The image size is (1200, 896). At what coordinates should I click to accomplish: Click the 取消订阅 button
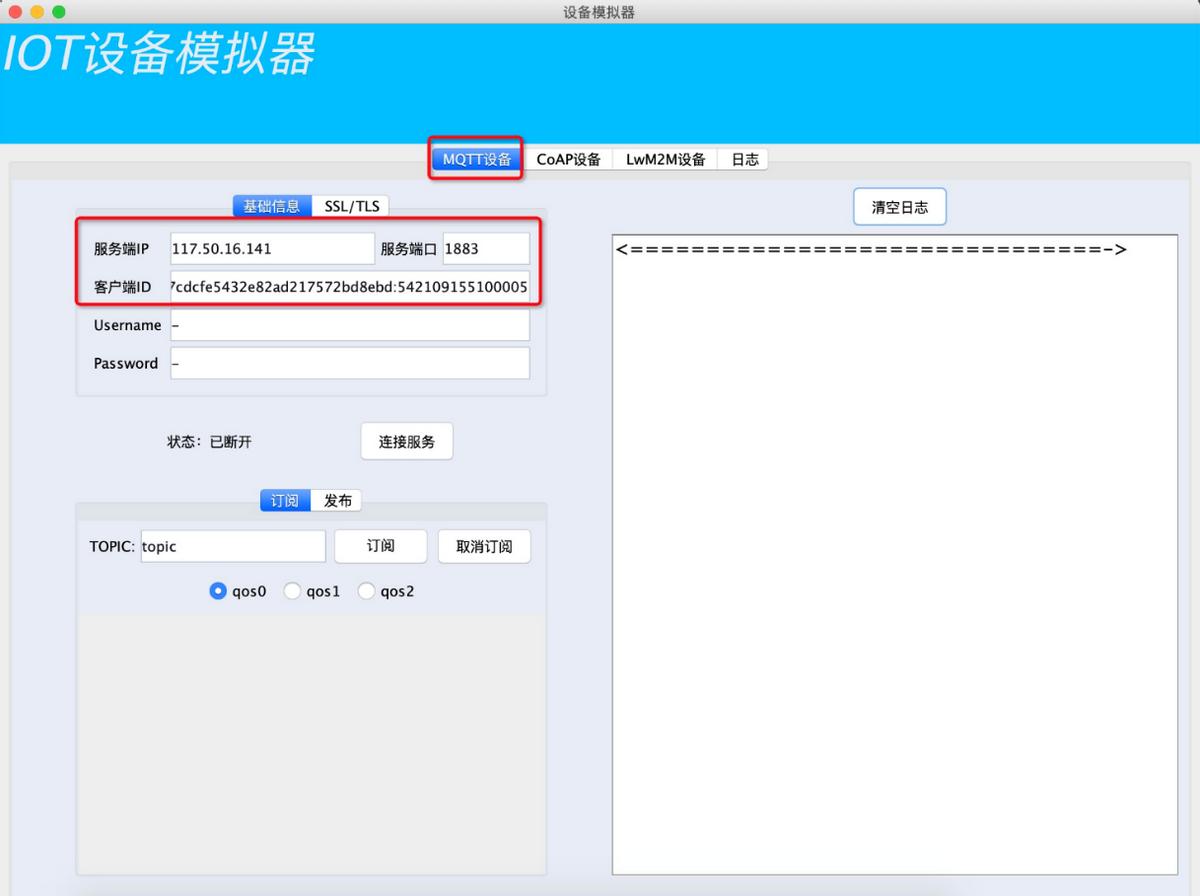tap(484, 546)
